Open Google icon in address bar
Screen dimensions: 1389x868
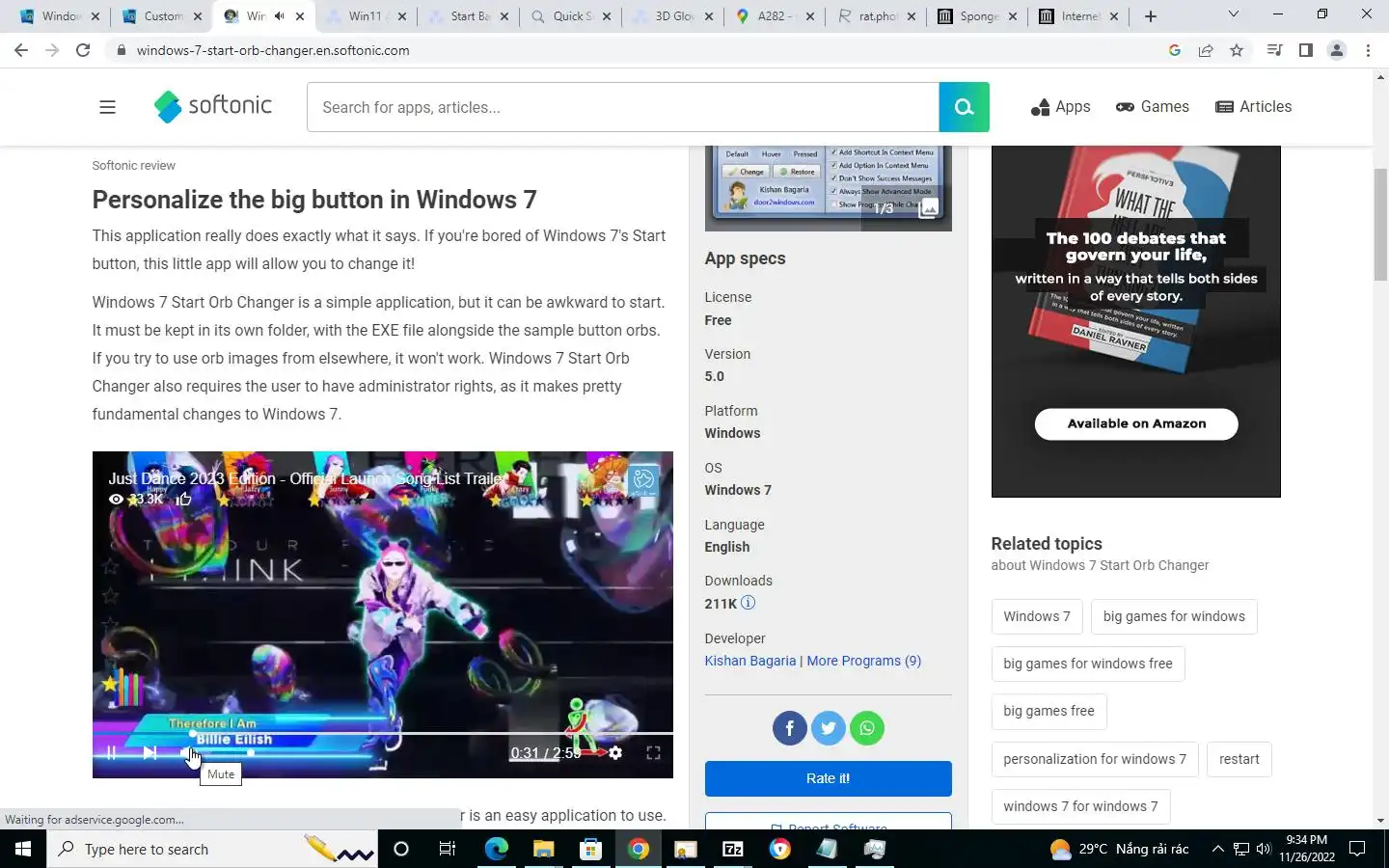1174,50
